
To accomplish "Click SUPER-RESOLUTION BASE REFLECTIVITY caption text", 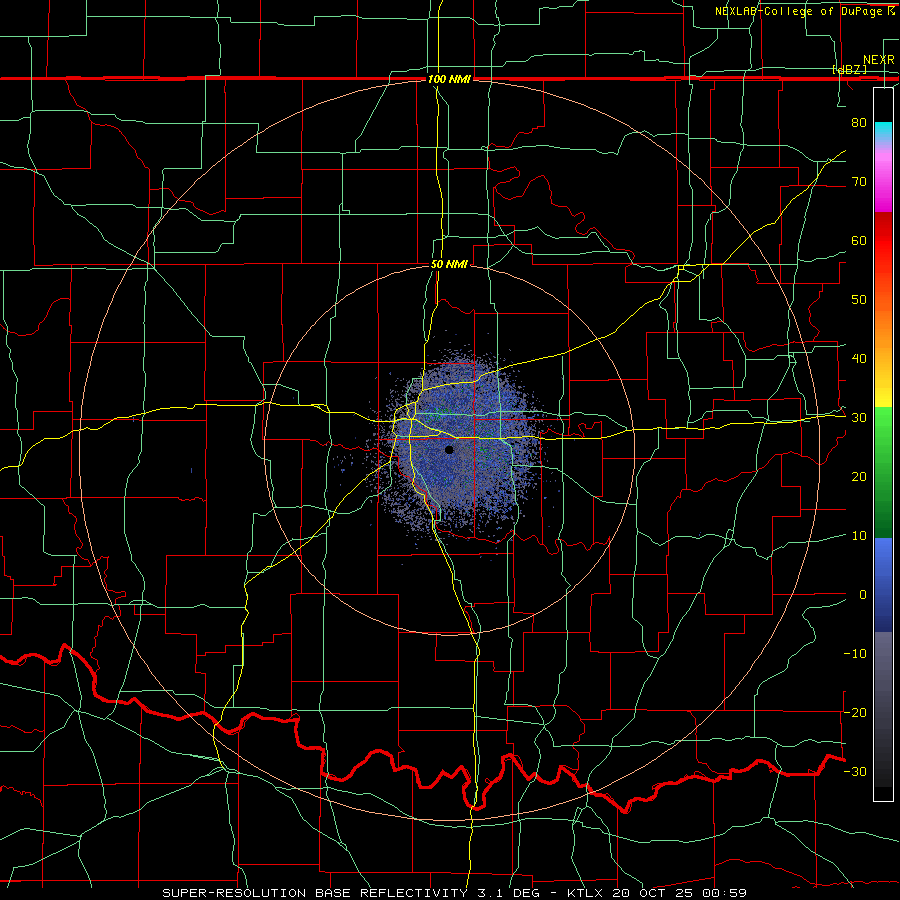I will tap(314, 893).
